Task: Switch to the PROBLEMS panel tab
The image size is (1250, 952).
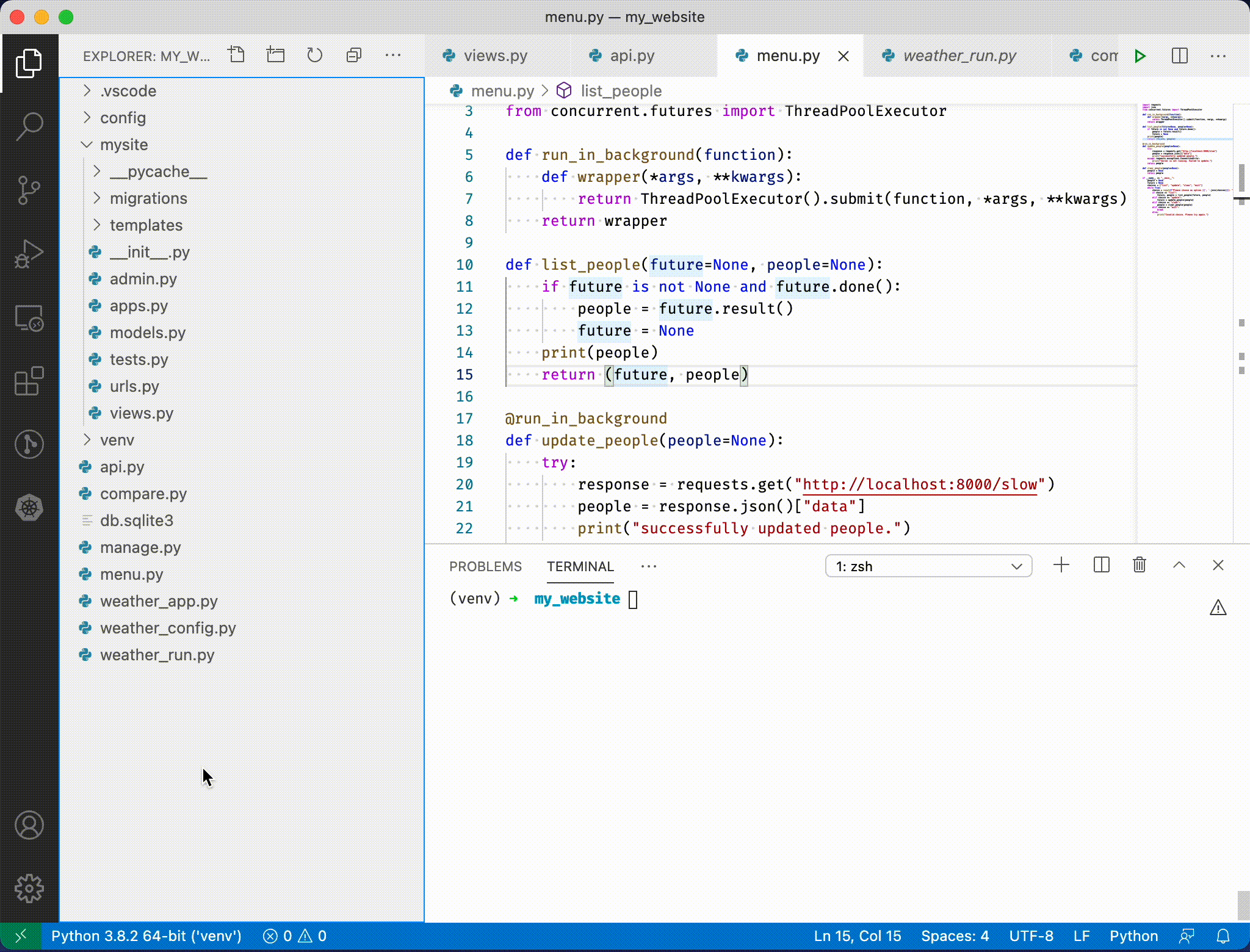Action: click(x=485, y=566)
